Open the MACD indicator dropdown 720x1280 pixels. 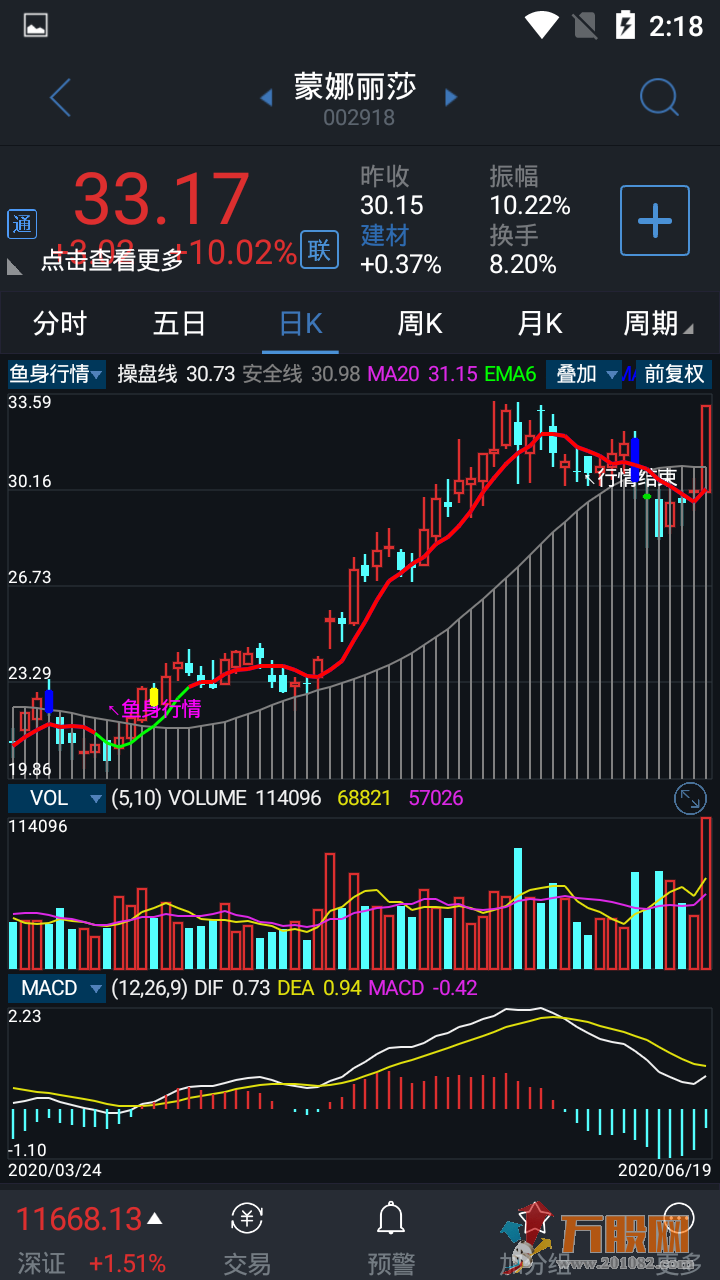57,988
